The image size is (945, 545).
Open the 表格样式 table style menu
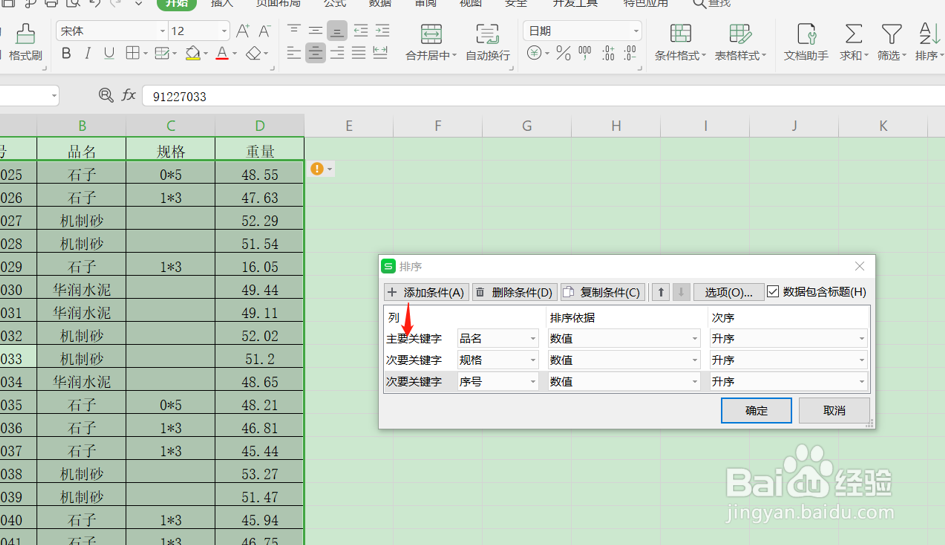740,42
